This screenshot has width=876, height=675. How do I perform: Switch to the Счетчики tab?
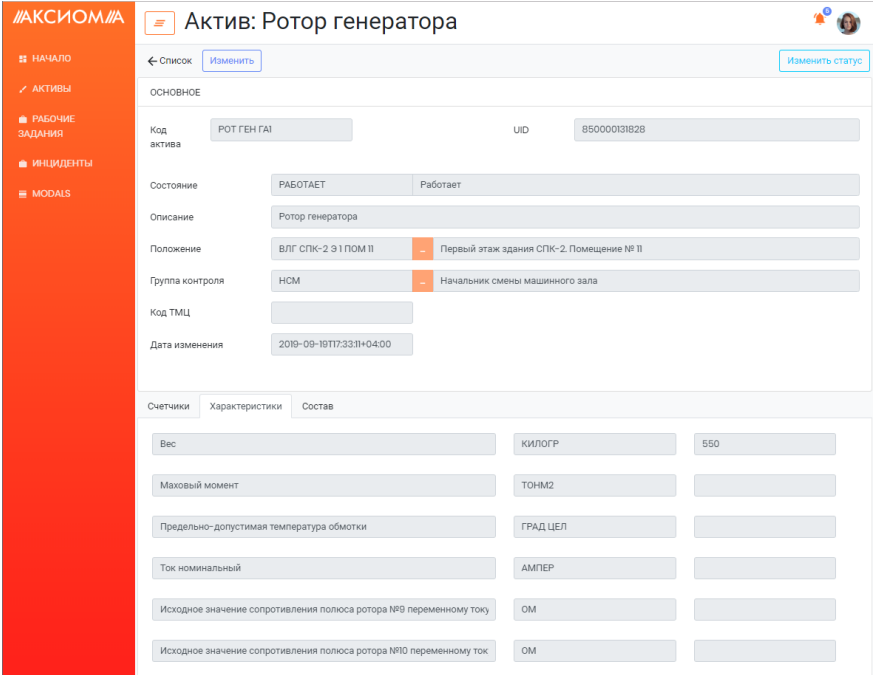coord(168,407)
